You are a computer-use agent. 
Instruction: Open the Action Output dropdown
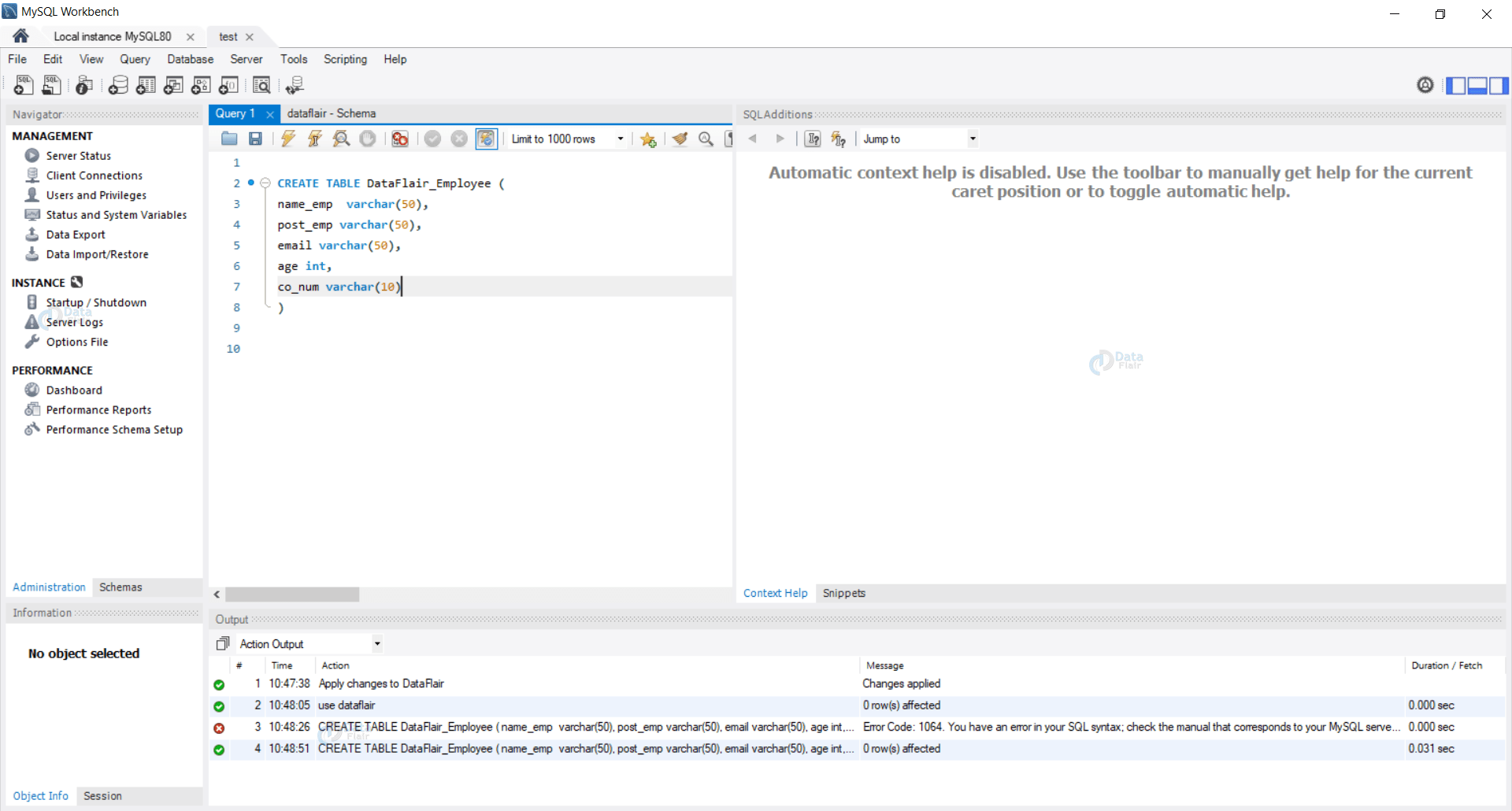376,643
